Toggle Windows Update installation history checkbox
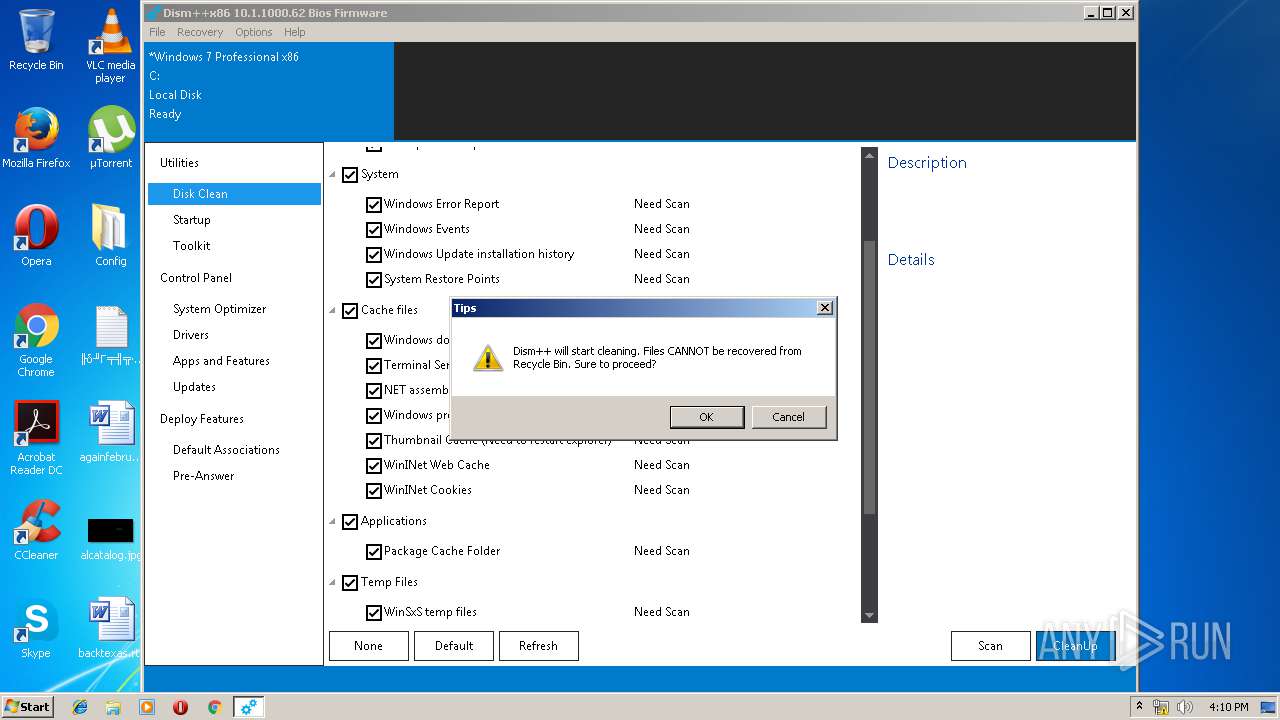This screenshot has width=1280, height=720. 374,255
